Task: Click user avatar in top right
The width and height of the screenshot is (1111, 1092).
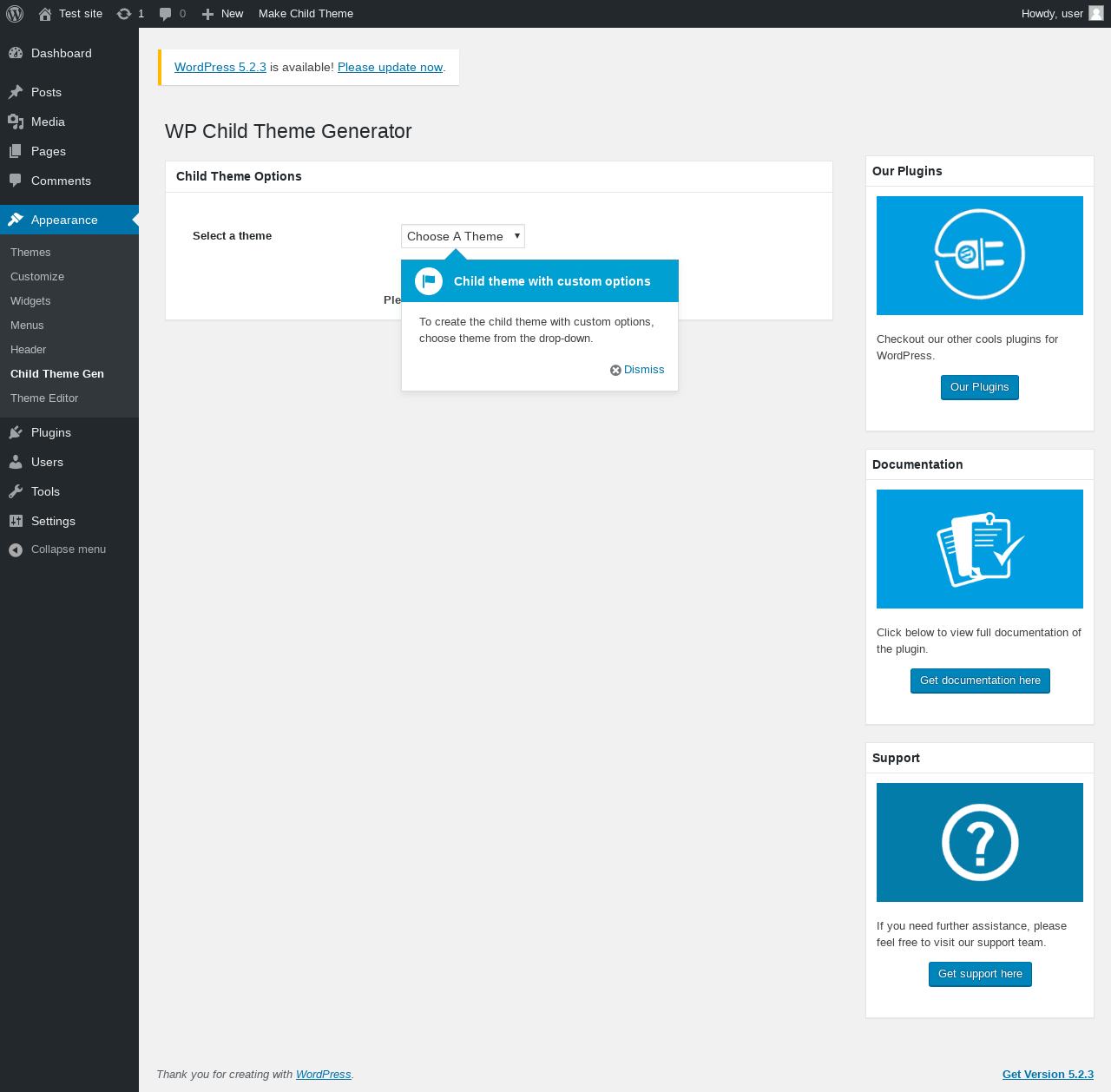Action: point(1096,13)
